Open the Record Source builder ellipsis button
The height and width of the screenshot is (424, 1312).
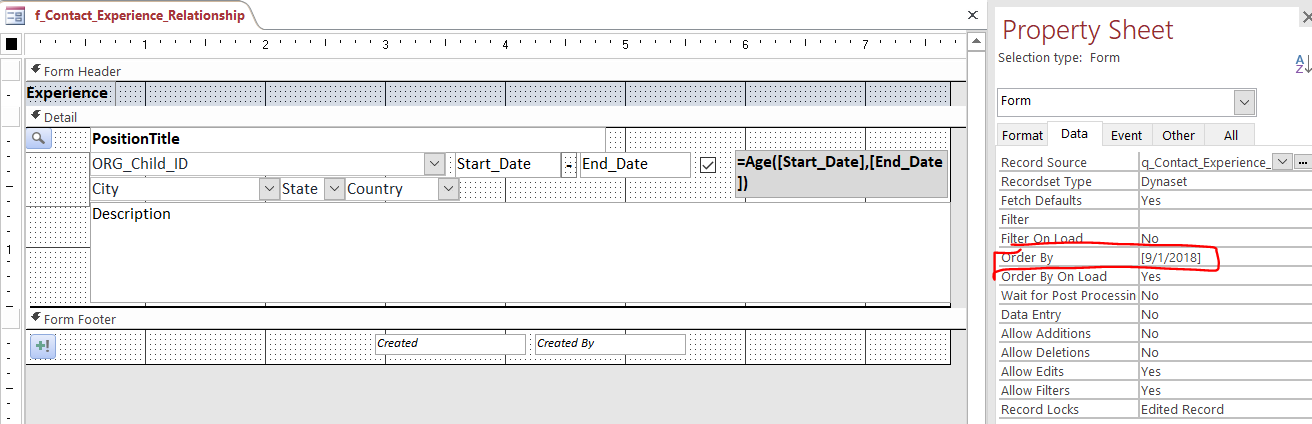tap(1303, 162)
